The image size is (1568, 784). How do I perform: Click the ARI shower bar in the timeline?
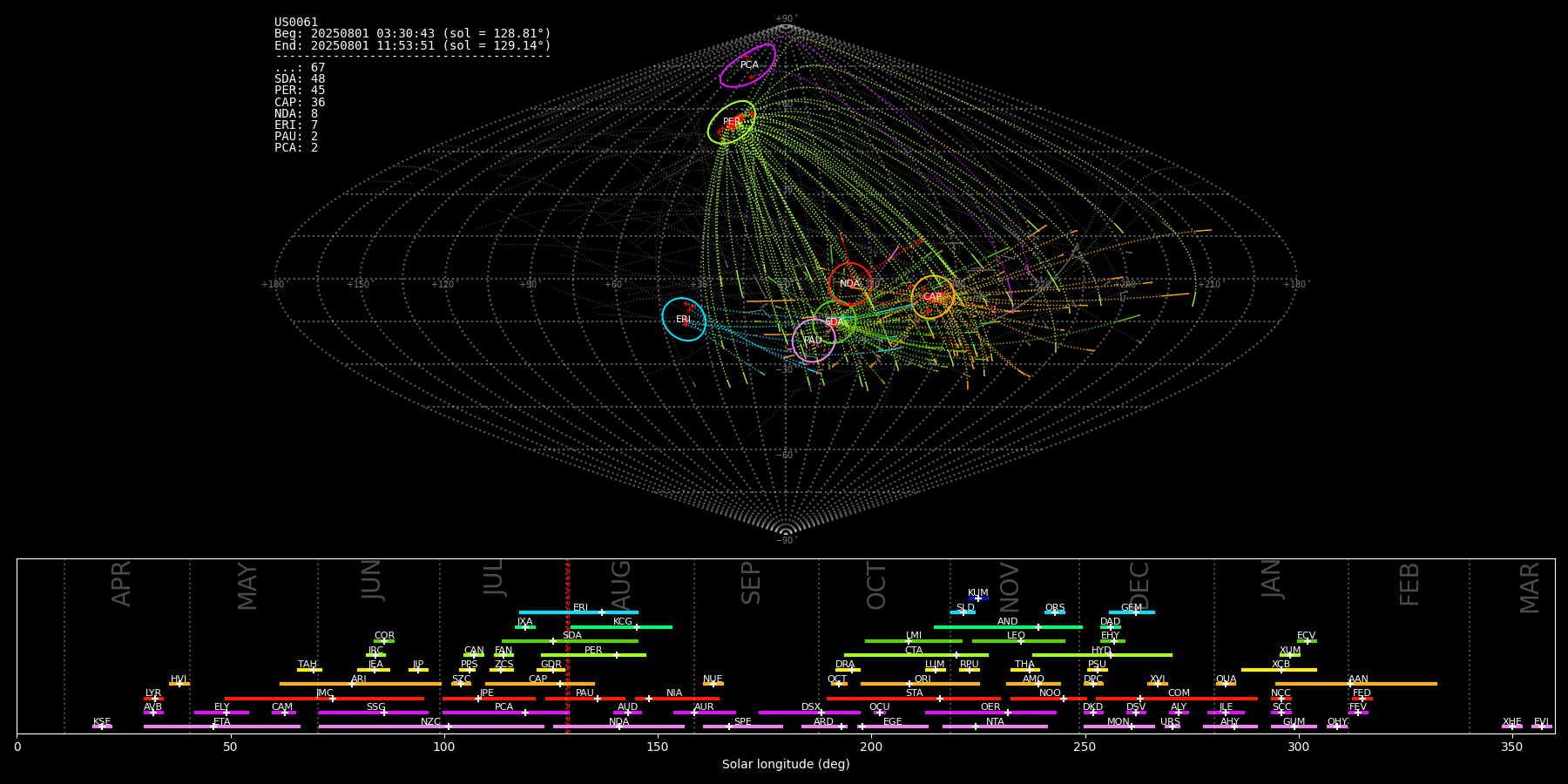360,684
